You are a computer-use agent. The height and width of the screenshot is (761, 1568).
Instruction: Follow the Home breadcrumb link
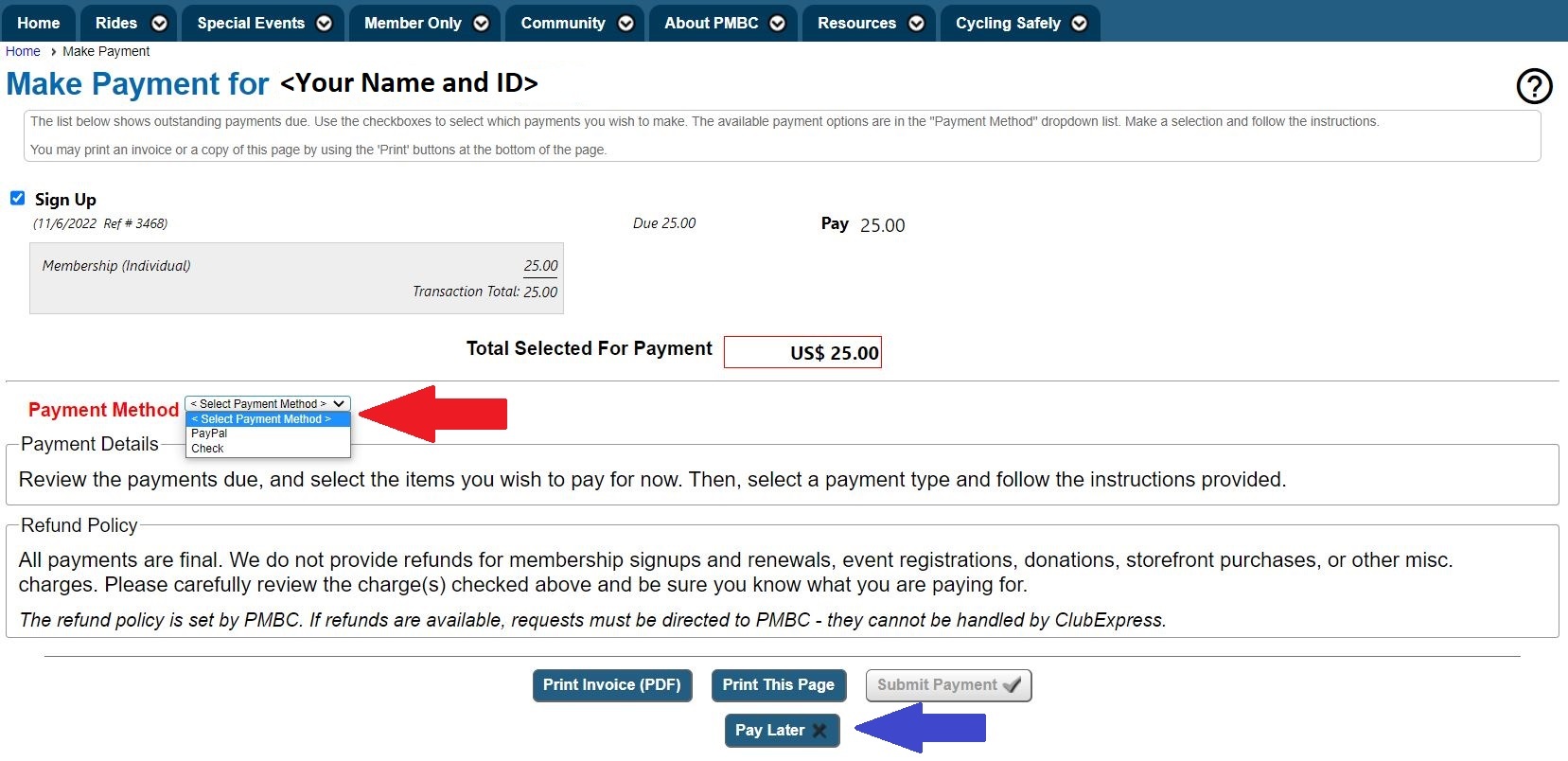pos(22,51)
